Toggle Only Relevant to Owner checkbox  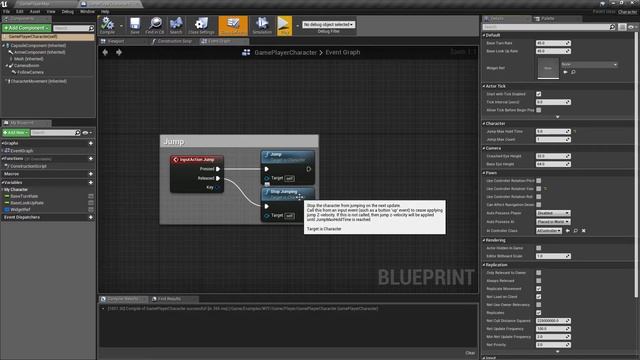[x=539, y=273]
